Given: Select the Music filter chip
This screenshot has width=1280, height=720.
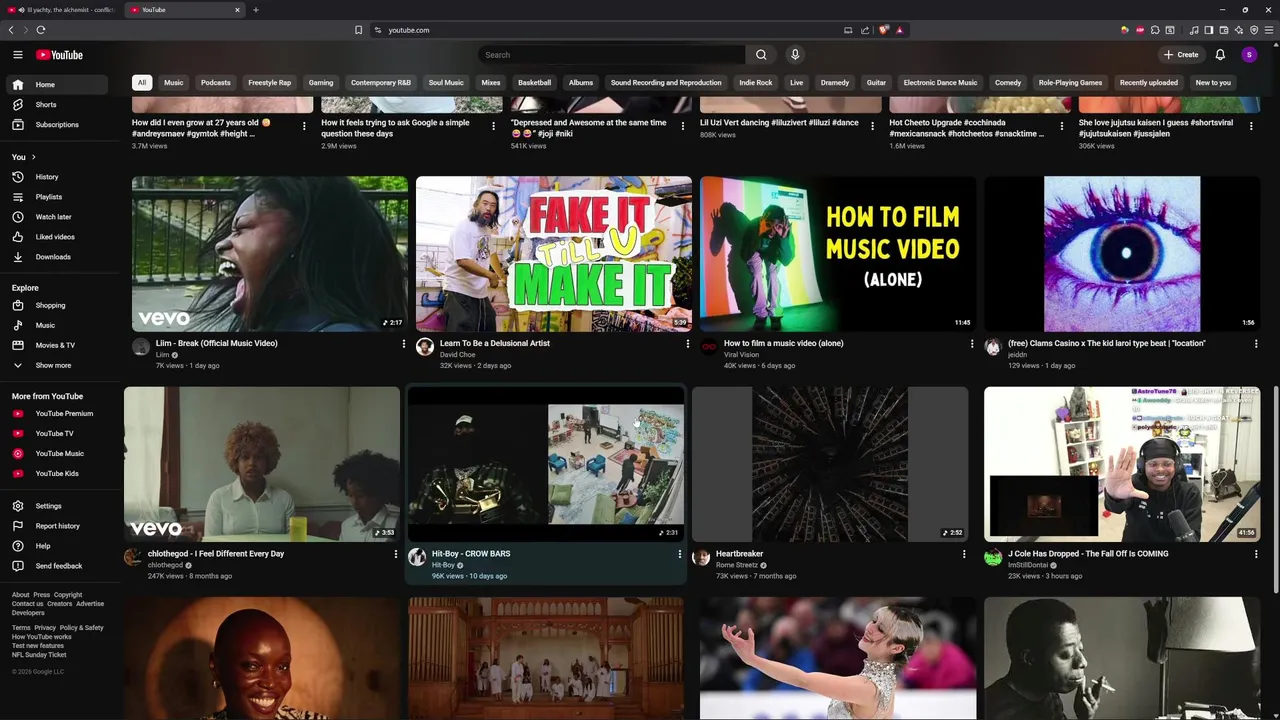Looking at the screenshot, I should tap(174, 83).
